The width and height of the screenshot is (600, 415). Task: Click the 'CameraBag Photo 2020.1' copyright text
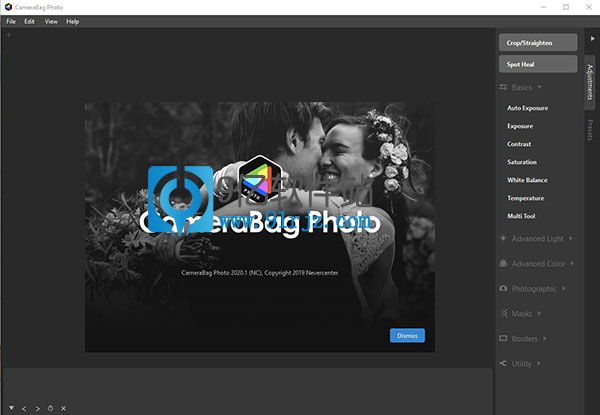[260, 273]
